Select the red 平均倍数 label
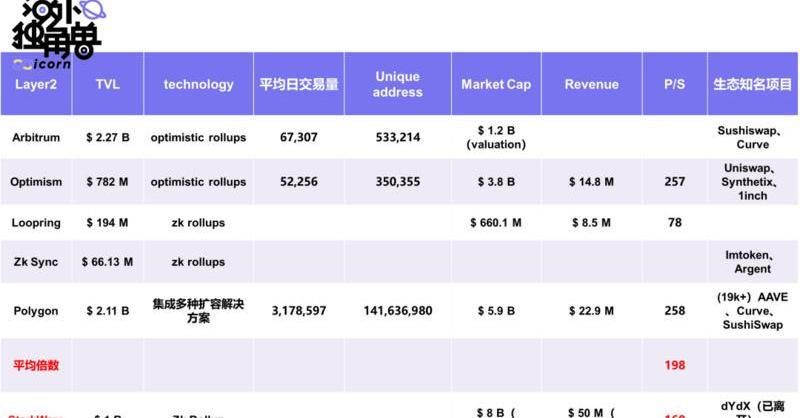Image resolution: width=800 pixels, height=418 pixels. click(x=36, y=365)
